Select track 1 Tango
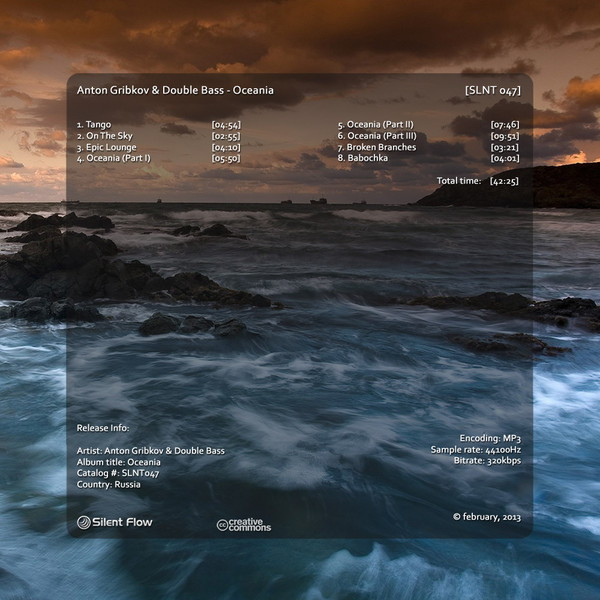 point(98,124)
